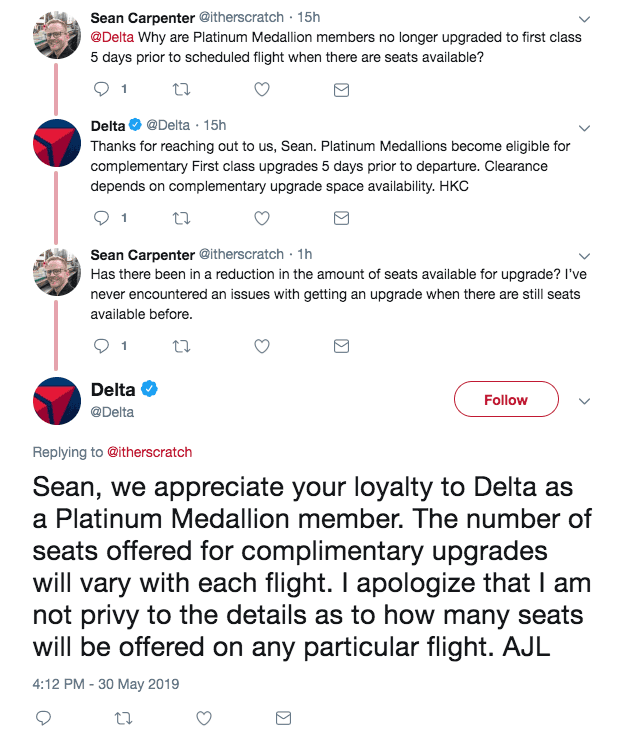Retweet Sean Carpenter's first tweet
Image resolution: width=626 pixels, height=749 pixels.
pyautogui.click(x=181, y=90)
